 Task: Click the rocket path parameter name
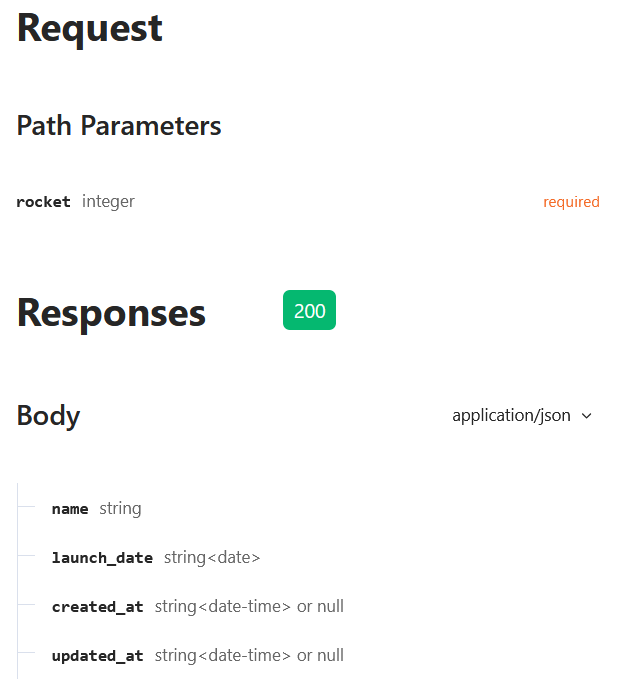coord(43,202)
